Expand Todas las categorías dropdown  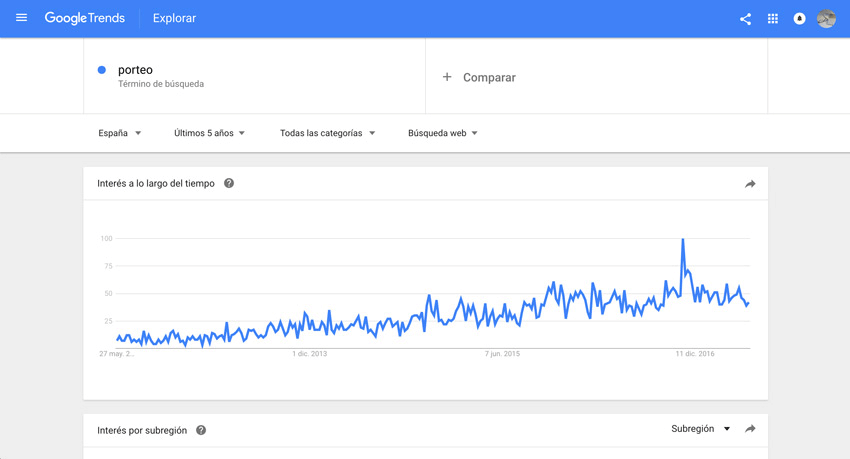tap(327, 133)
